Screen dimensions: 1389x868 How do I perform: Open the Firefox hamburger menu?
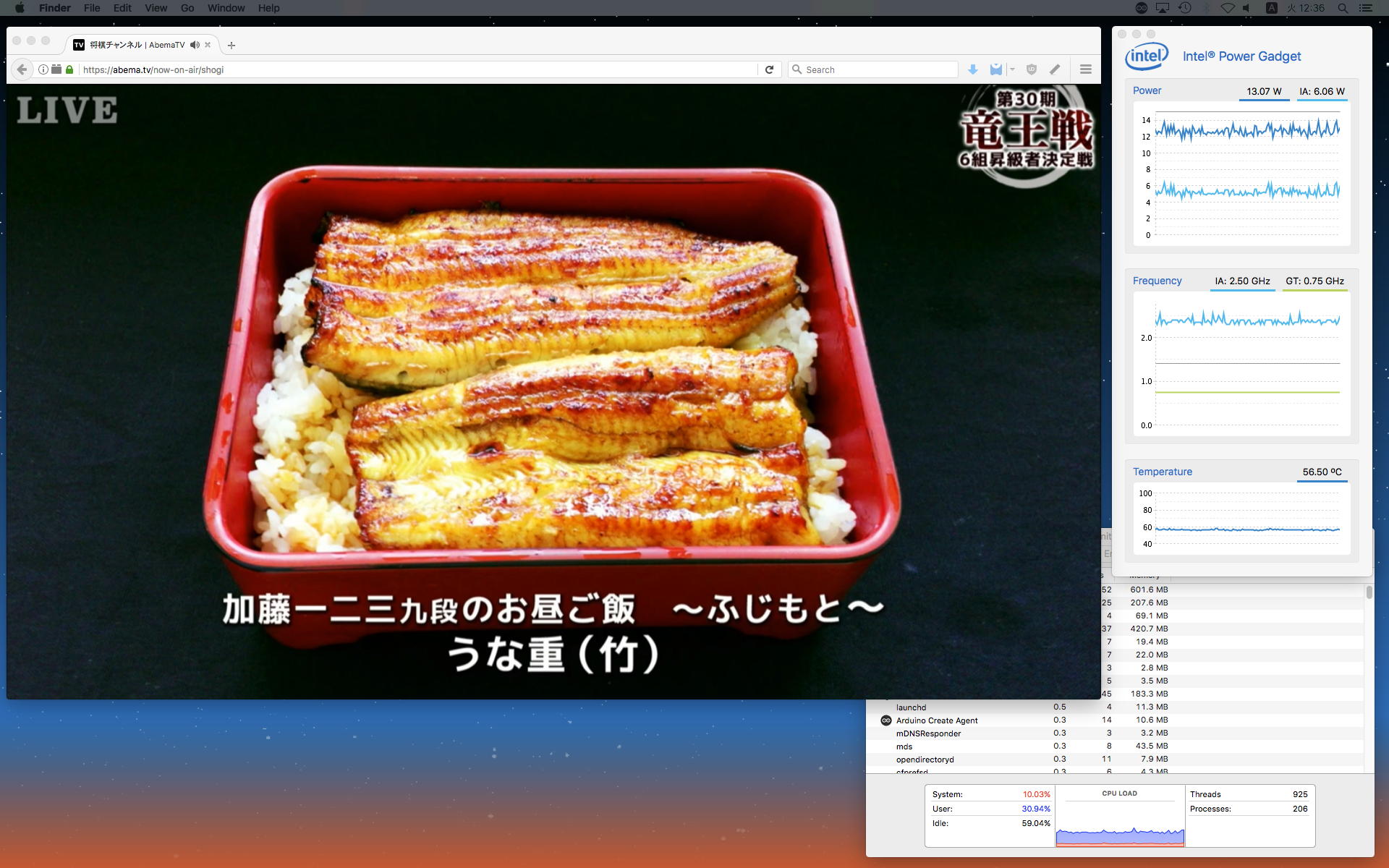(x=1085, y=69)
